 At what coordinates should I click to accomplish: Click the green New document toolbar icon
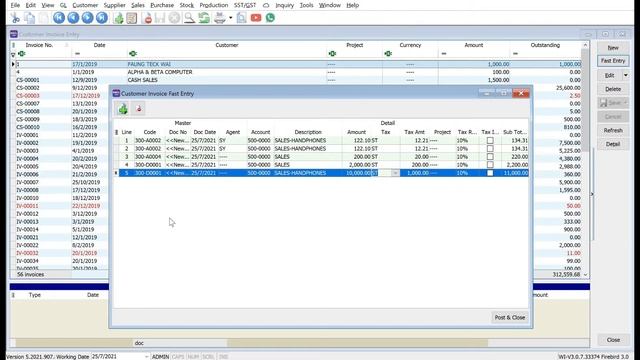(118, 18)
